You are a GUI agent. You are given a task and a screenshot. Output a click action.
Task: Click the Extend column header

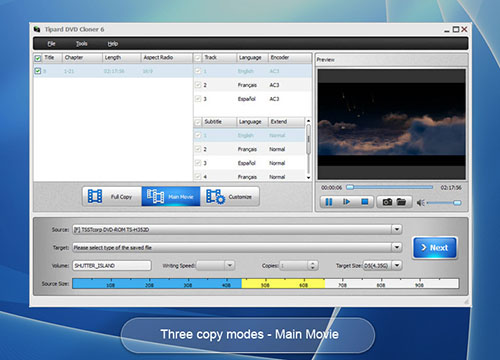[x=286, y=122]
